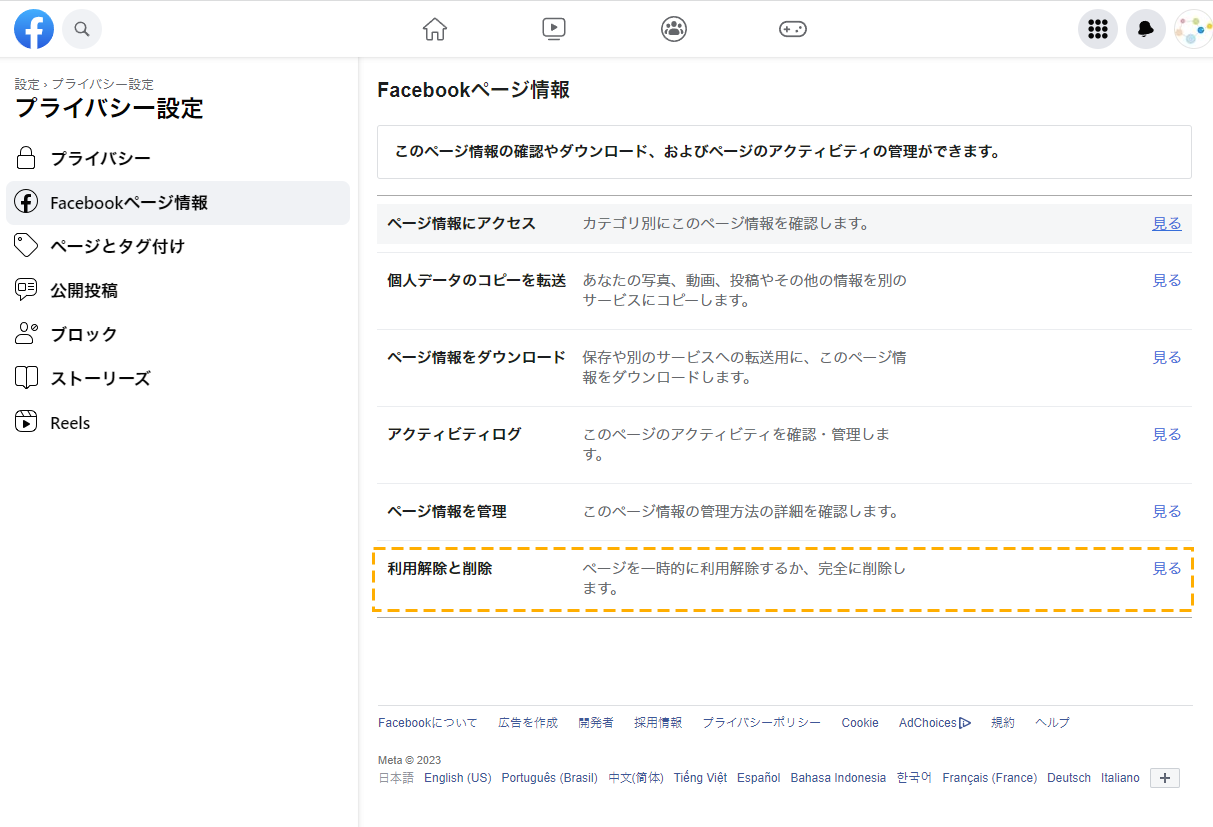Switch language to Español

(x=759, y=777)
